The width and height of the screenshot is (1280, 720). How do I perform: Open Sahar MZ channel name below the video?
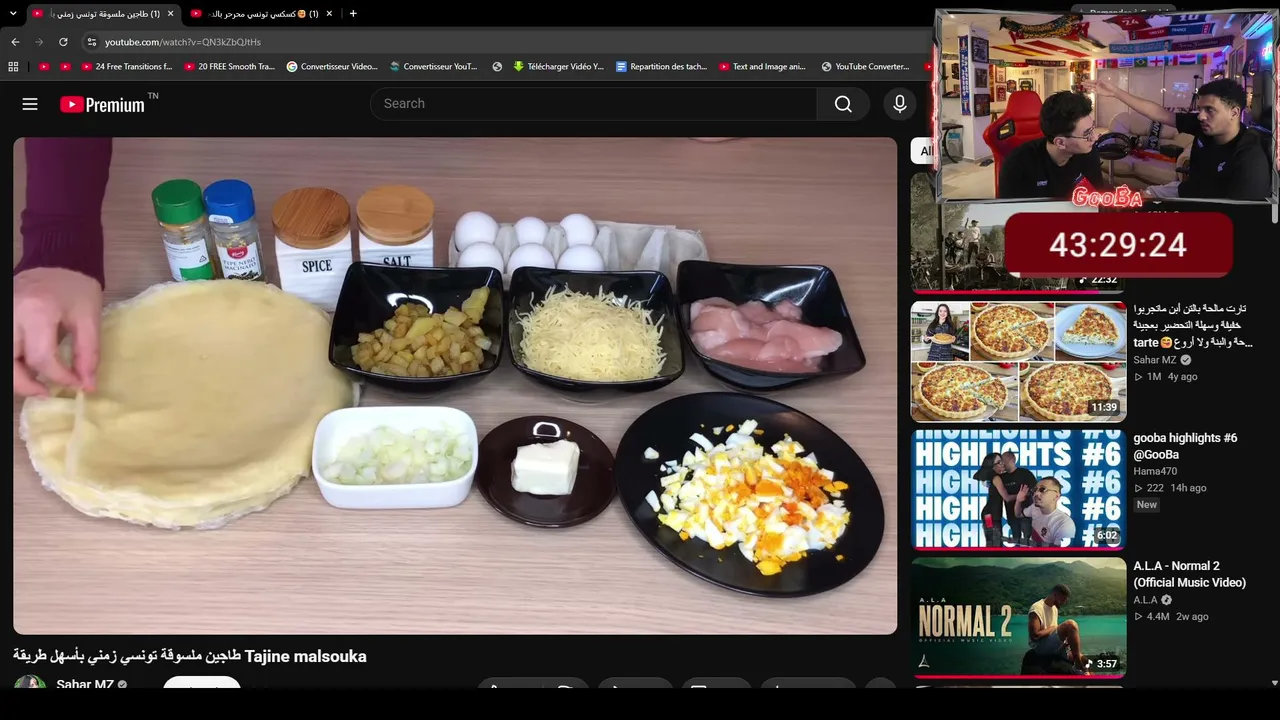point(85,685)
